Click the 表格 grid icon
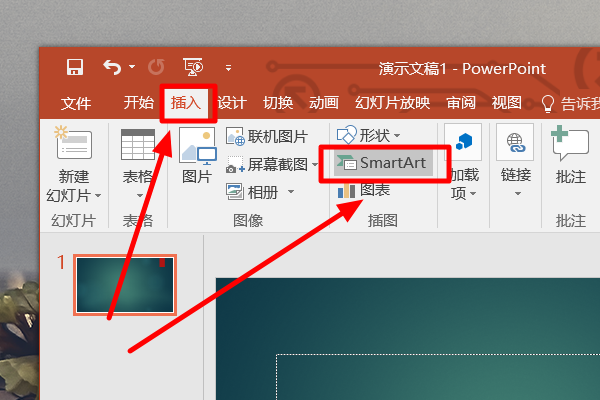Viewport: 600px width, 400px height. coord(138,144)
